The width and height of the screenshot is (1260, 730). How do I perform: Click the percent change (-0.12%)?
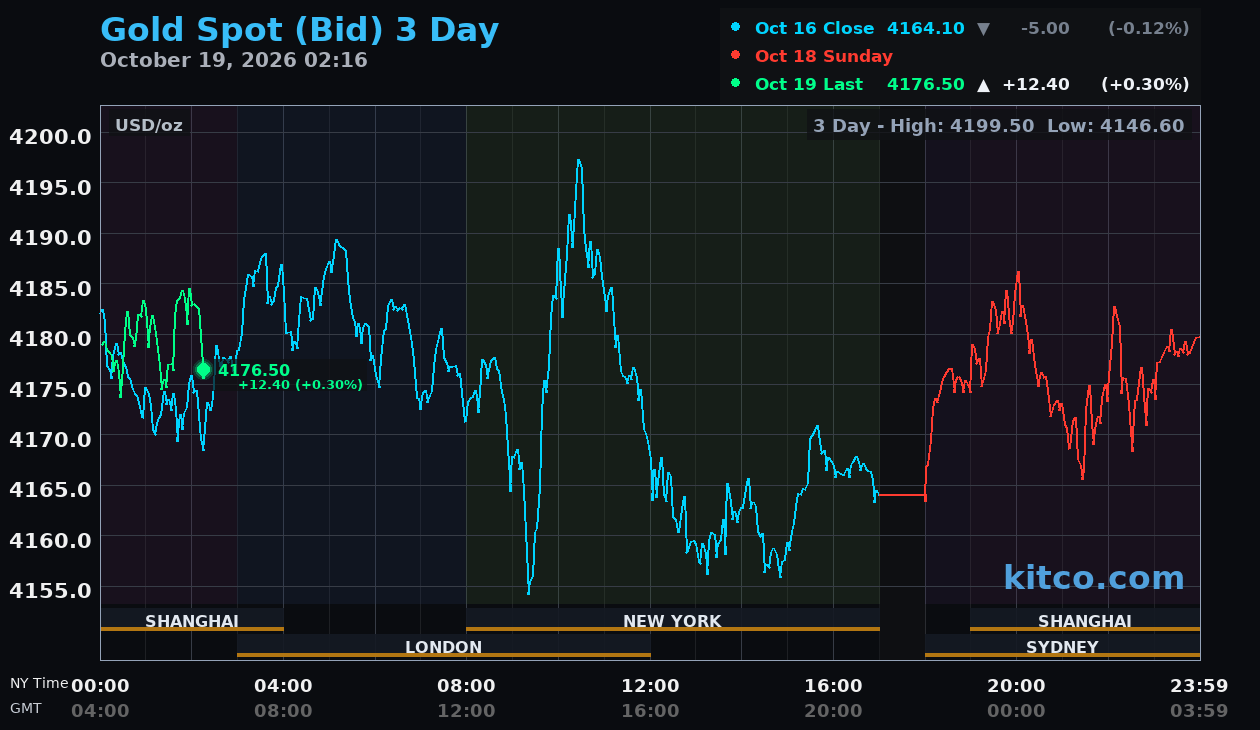pyautogui.click(x=1148, y=28)
